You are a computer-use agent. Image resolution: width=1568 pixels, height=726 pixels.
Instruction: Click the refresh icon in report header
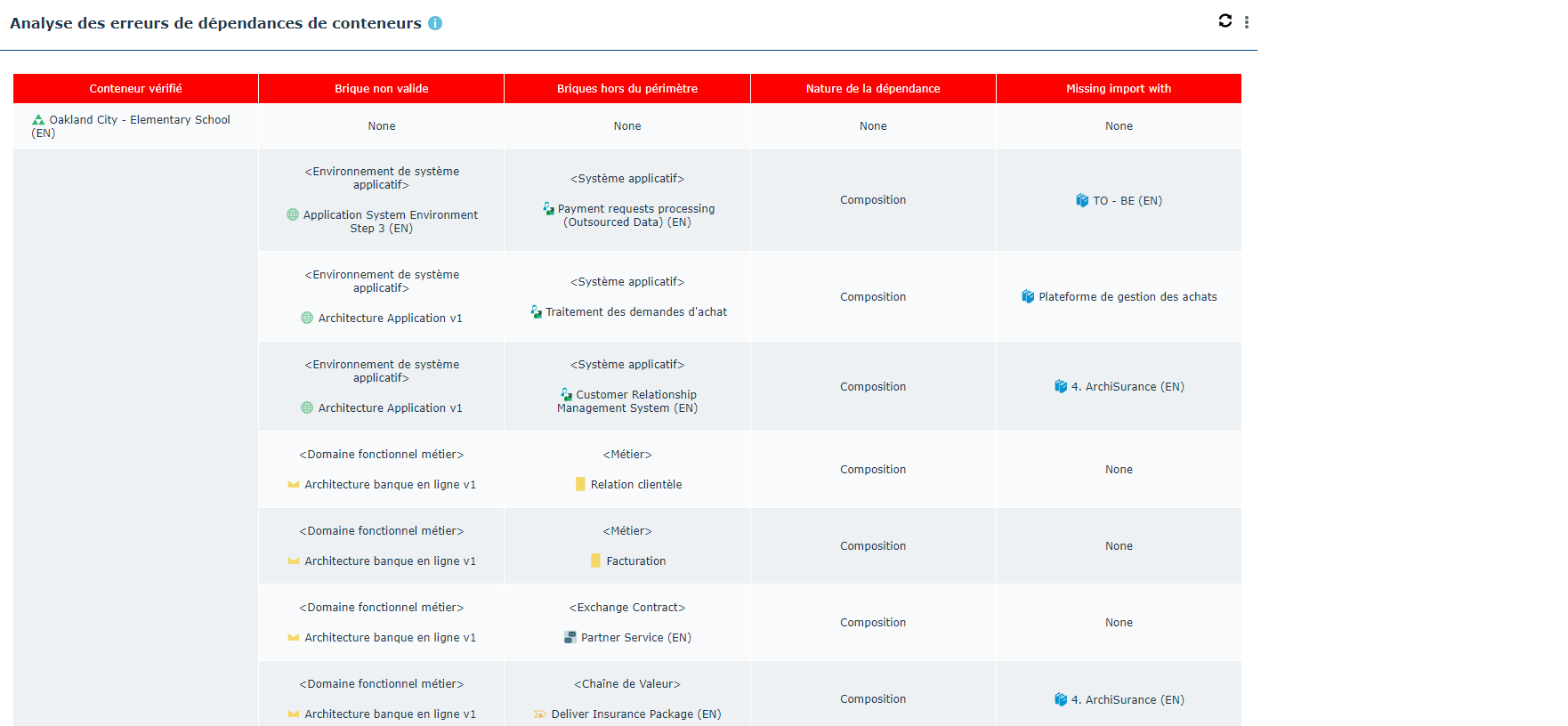point(1224,21)
